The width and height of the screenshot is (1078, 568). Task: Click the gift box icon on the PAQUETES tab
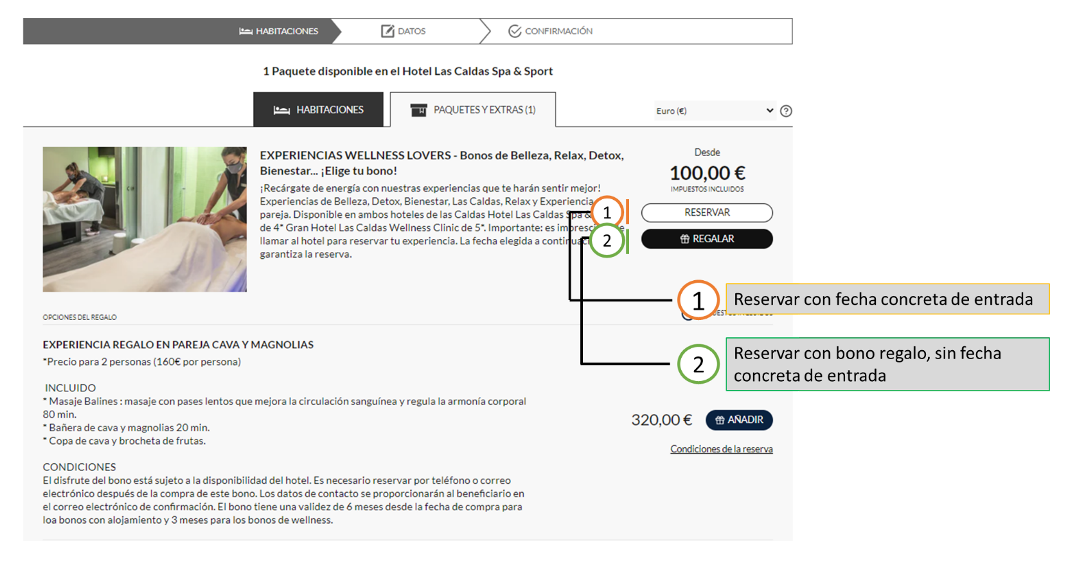coord(418,110)
